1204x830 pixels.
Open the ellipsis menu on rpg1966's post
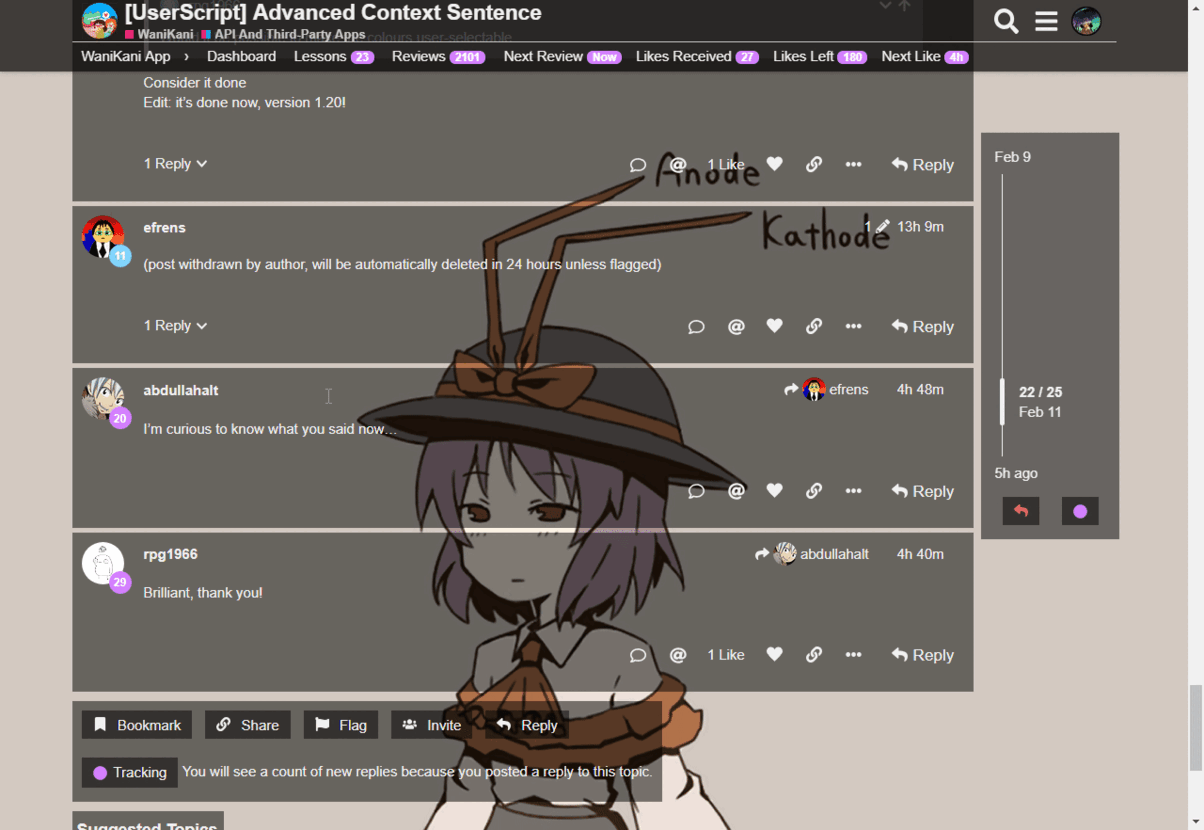point(853,655)
